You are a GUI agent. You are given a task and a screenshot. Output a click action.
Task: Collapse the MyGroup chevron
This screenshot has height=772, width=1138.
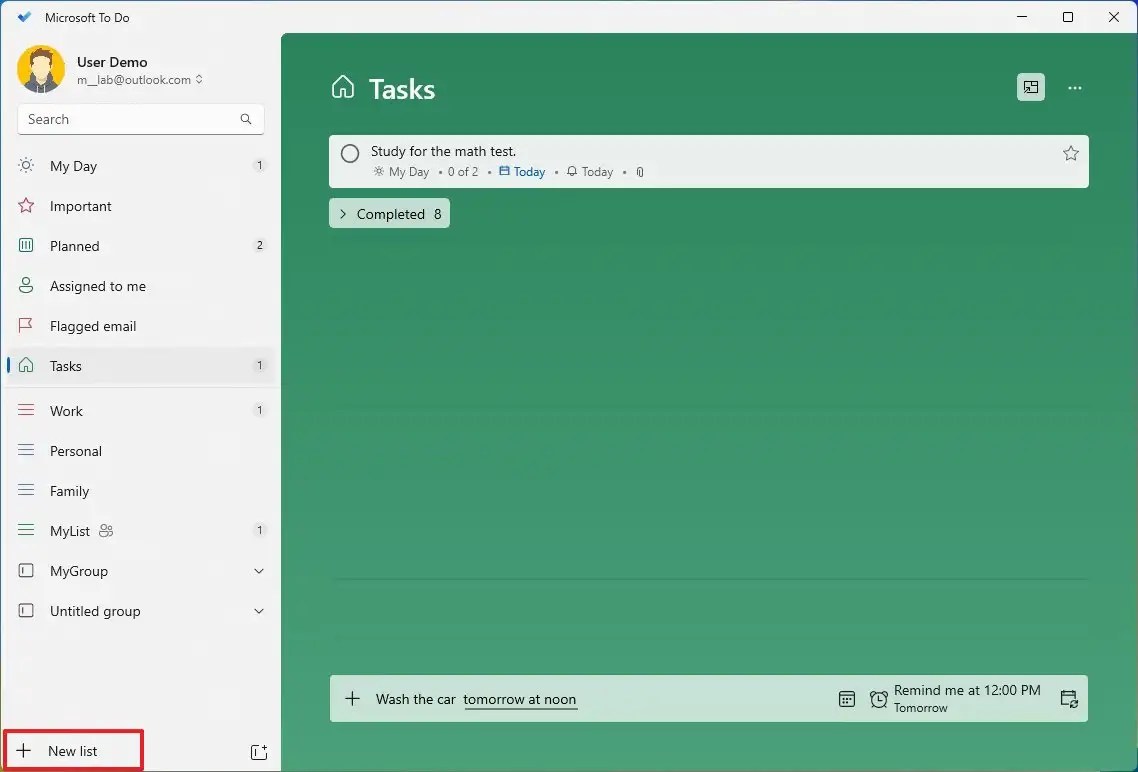click(259, 571)
